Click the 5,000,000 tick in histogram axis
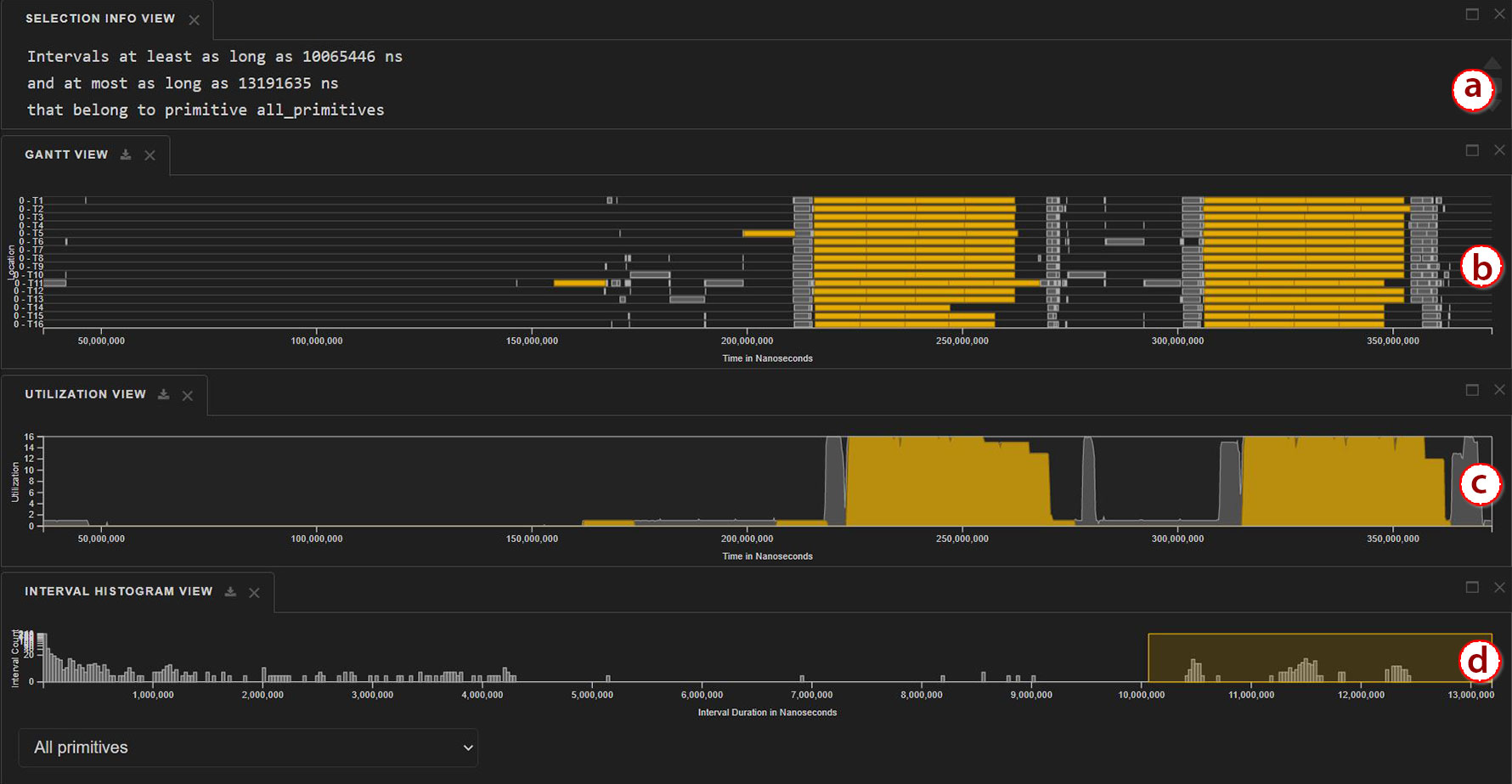This screenshot has height=784, width=1512. (592, 695)
